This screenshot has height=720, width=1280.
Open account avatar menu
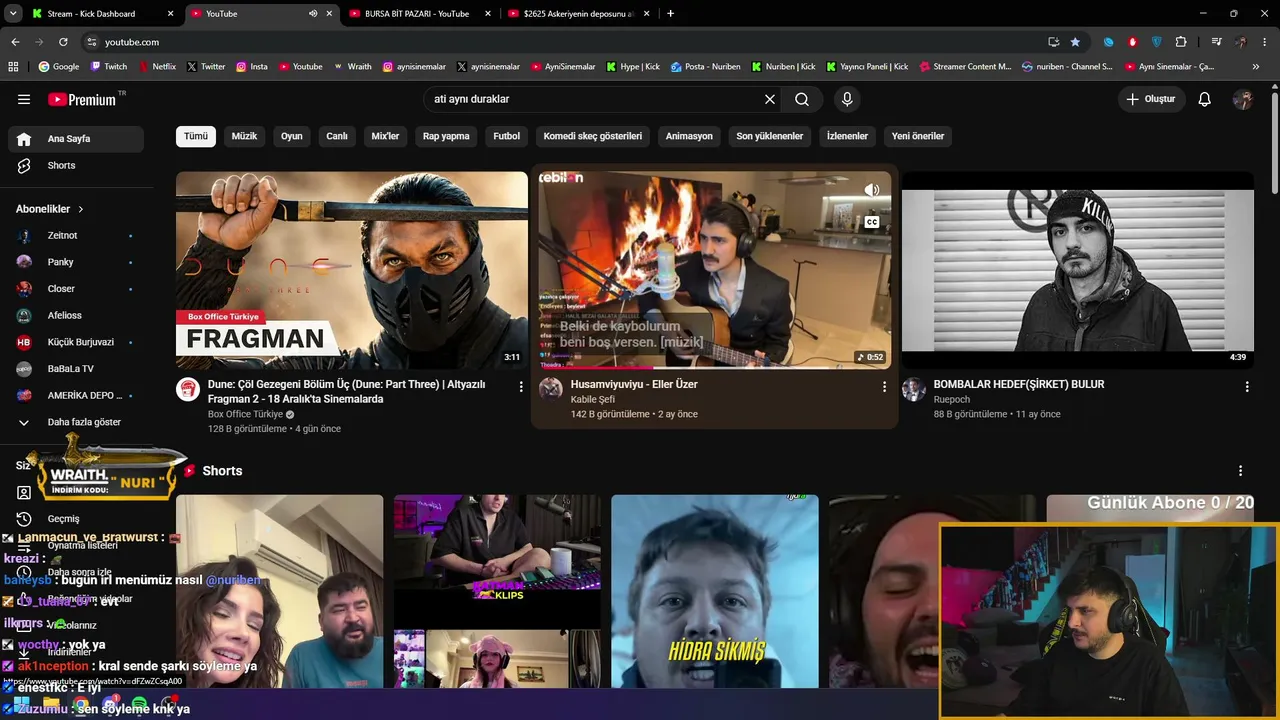[x=1243, y=99]
